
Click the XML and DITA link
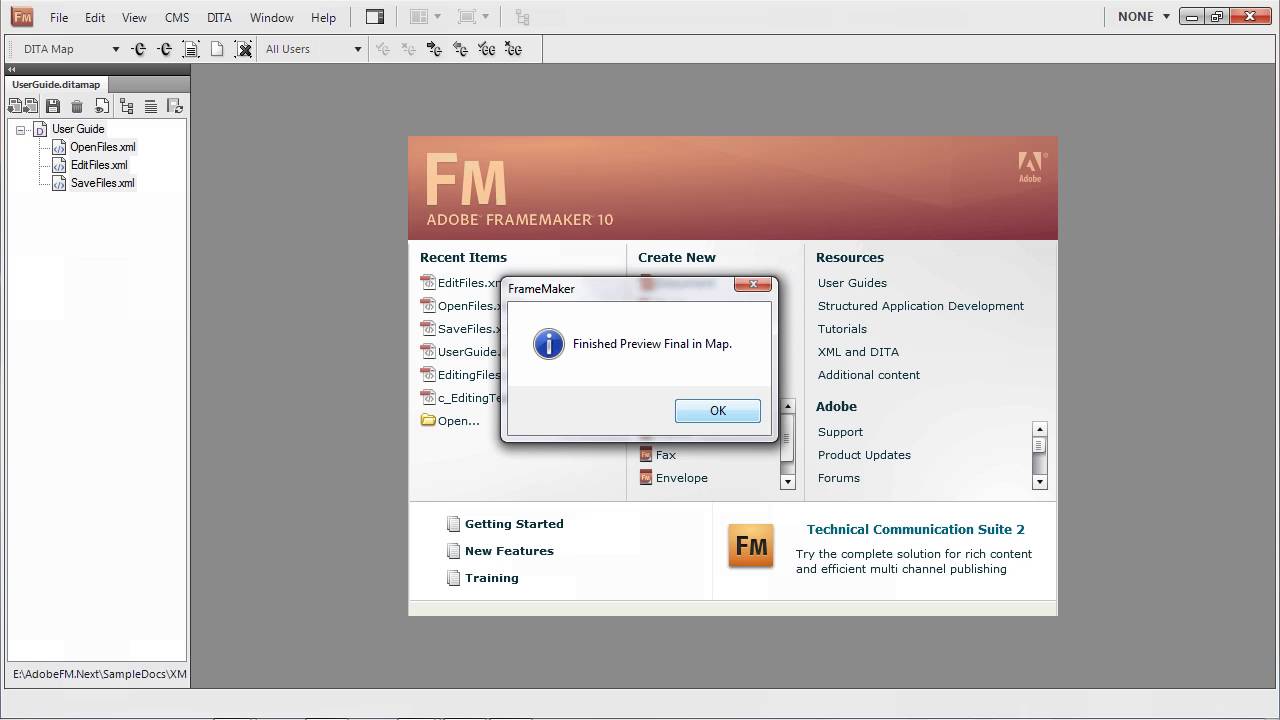tap(858, 352)
